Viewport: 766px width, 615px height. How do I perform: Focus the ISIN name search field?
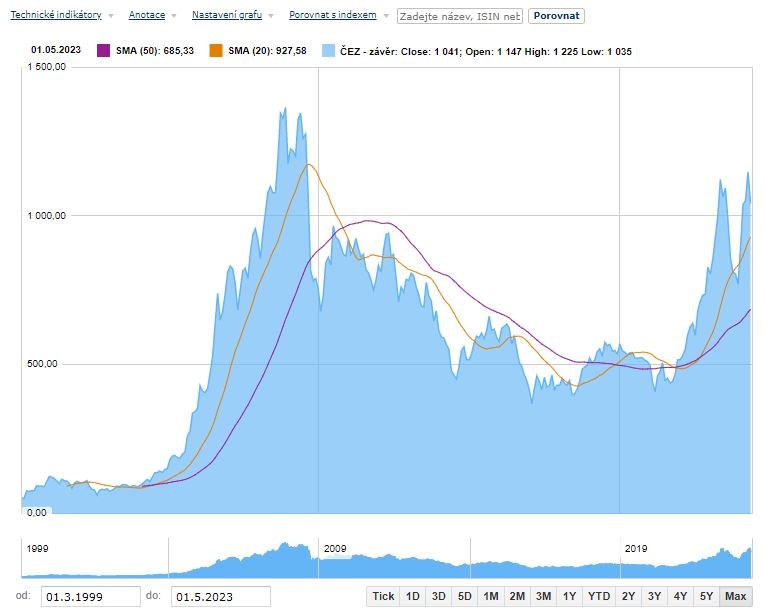459,17
